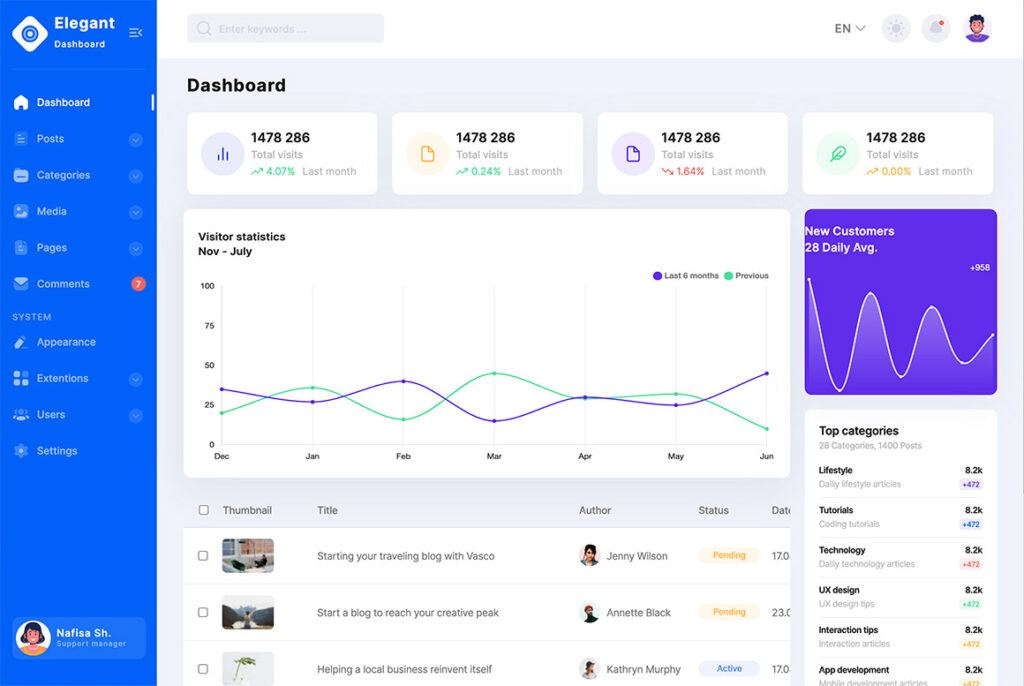This screenshot has height=686, width=1024.
Task: Check the box for Start a blog row
Action: pyautogui.click(x=203, y=613)
